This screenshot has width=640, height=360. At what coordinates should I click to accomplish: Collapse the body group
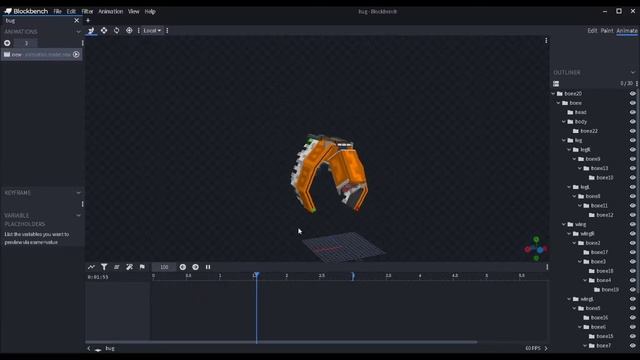point(564,122)
